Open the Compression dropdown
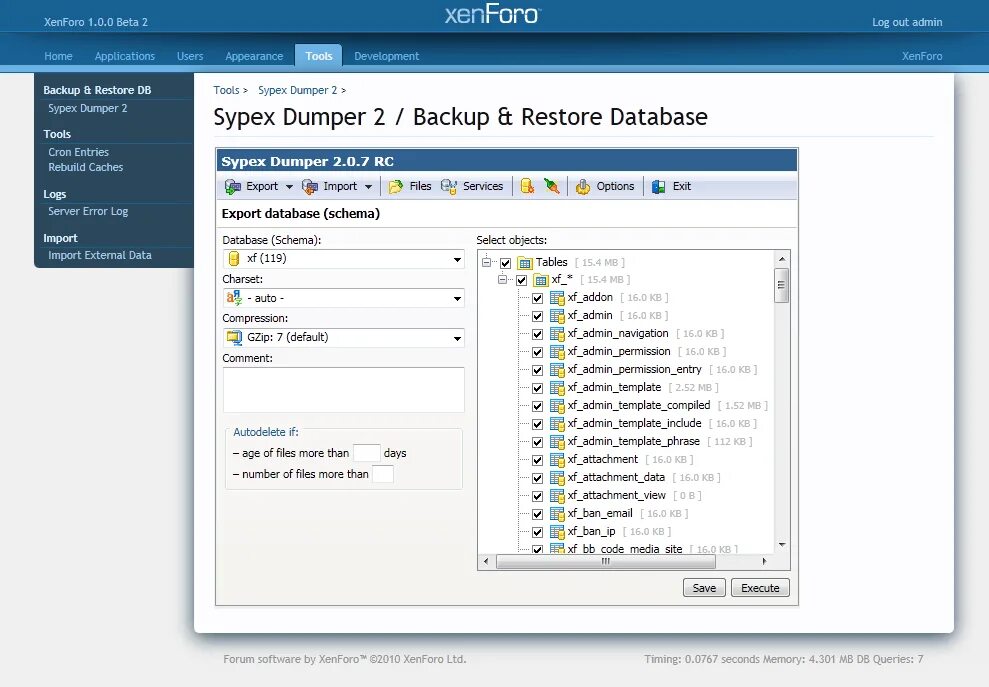This screenshot has width=989, height=687. 344,338
